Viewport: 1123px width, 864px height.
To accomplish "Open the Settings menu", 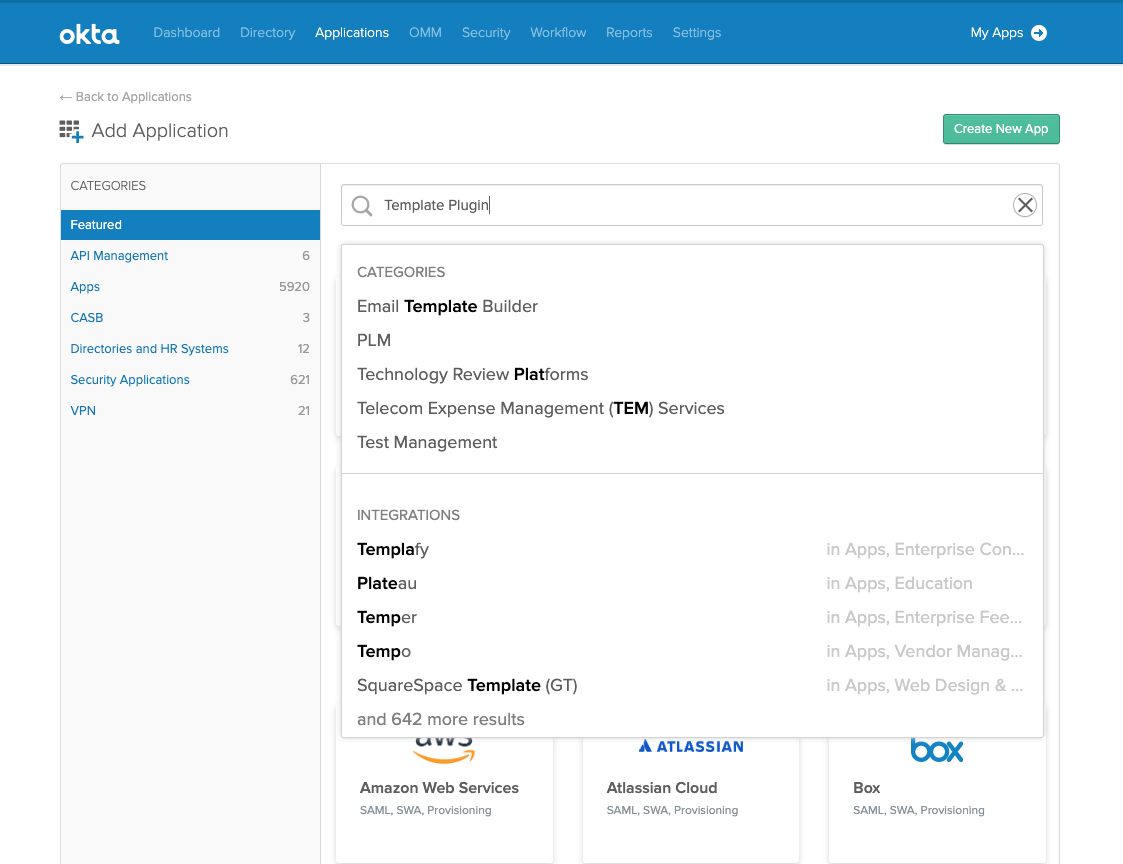I will [696, 32].
